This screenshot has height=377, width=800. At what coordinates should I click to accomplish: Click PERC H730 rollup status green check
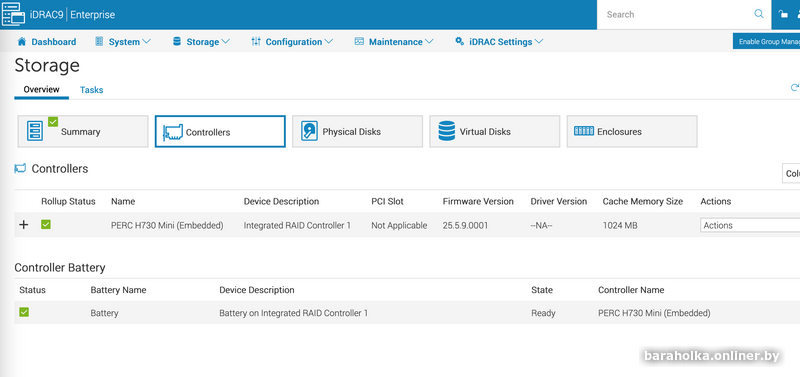46,224
